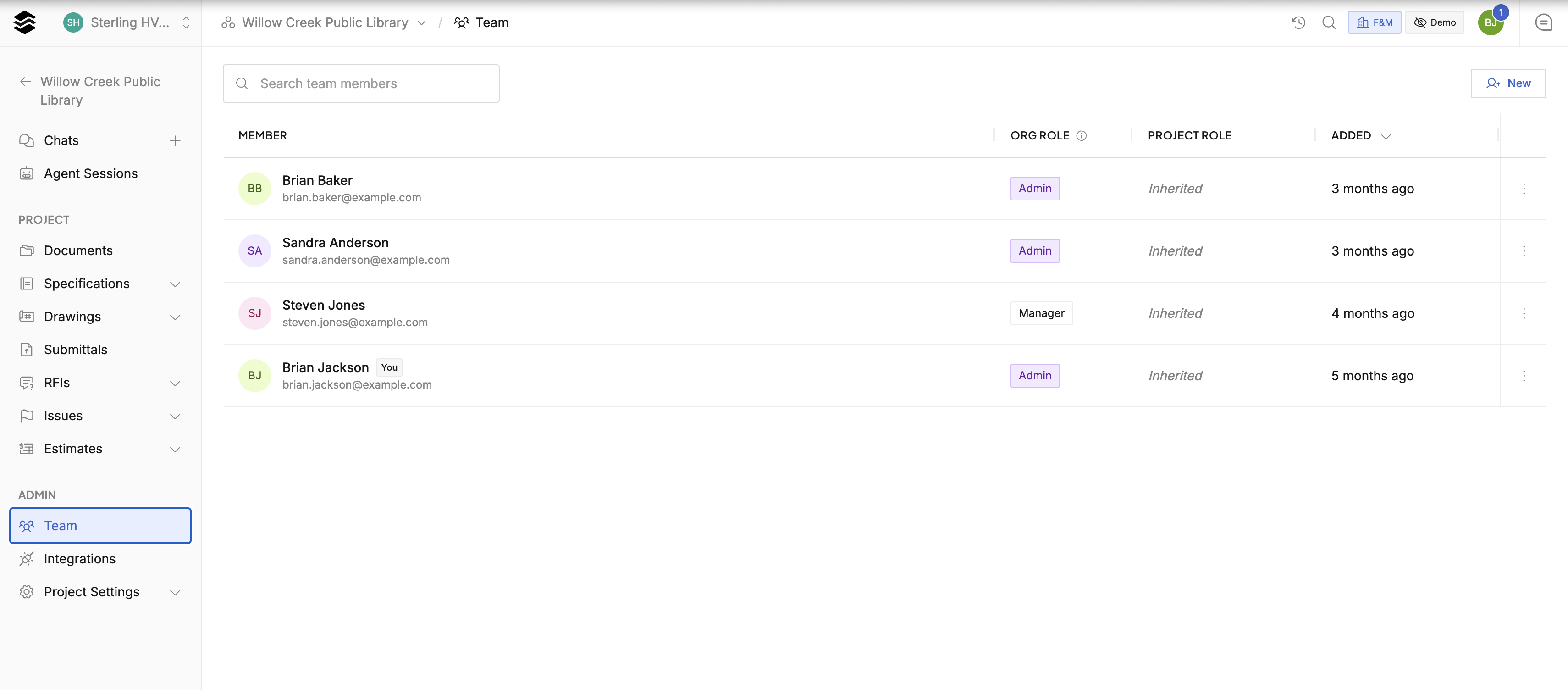Toggle the Demo visibility button

coord(1434,22)
